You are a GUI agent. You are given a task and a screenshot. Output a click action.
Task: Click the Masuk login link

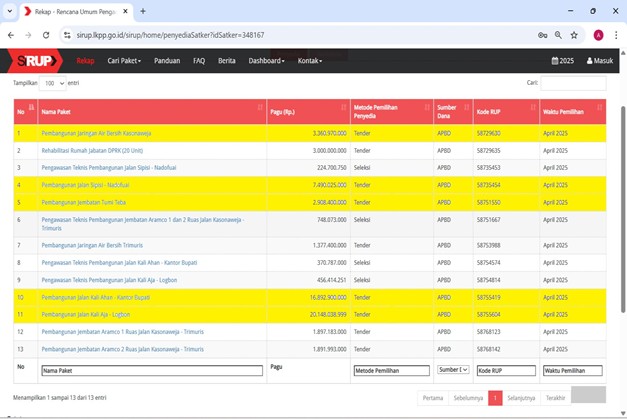pos(598,61)
